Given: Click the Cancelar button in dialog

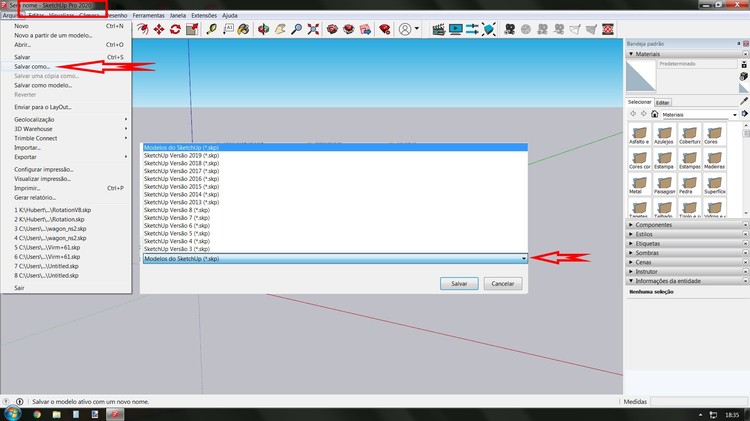Looking at the screenshot, I should tap(503, 284).
